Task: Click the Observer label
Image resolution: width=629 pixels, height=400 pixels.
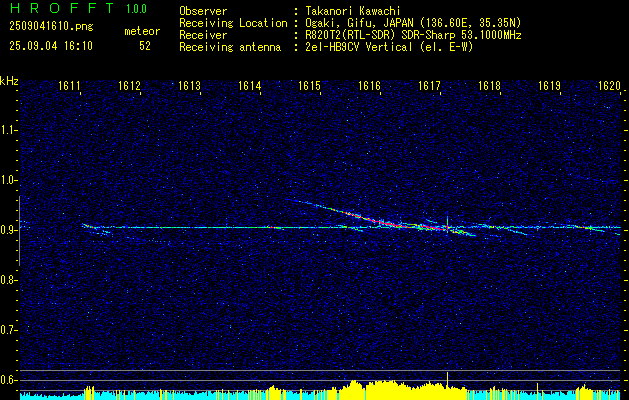Action: [203, 11]
